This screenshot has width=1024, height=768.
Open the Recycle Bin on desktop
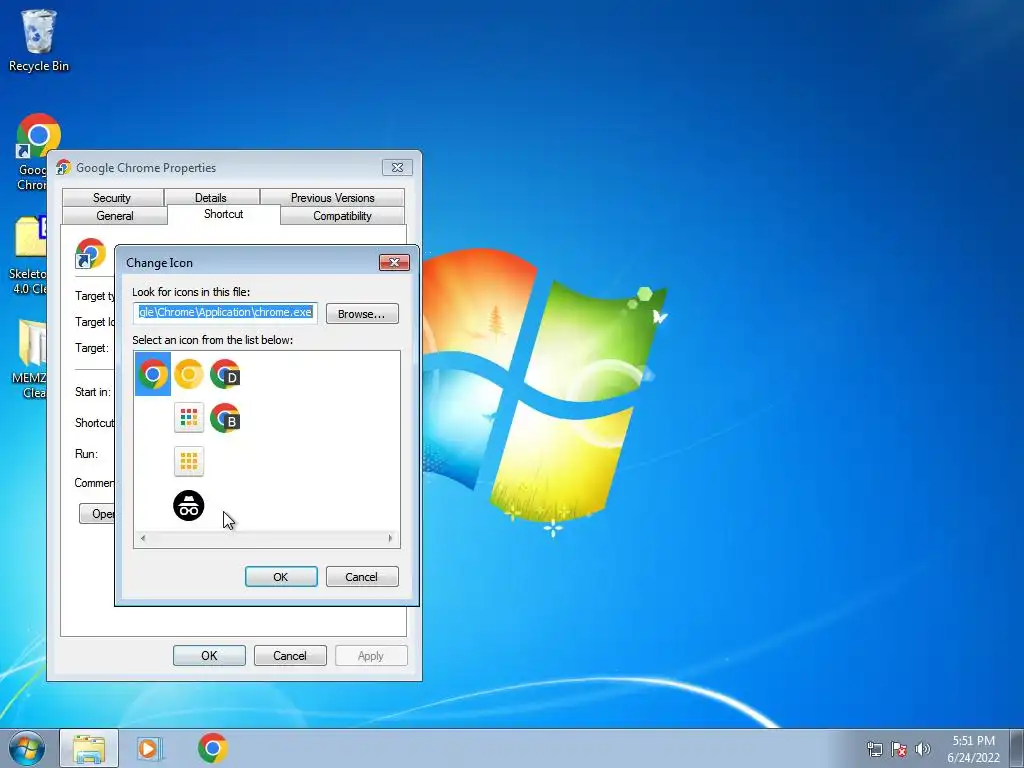click(x=39, y=40)
